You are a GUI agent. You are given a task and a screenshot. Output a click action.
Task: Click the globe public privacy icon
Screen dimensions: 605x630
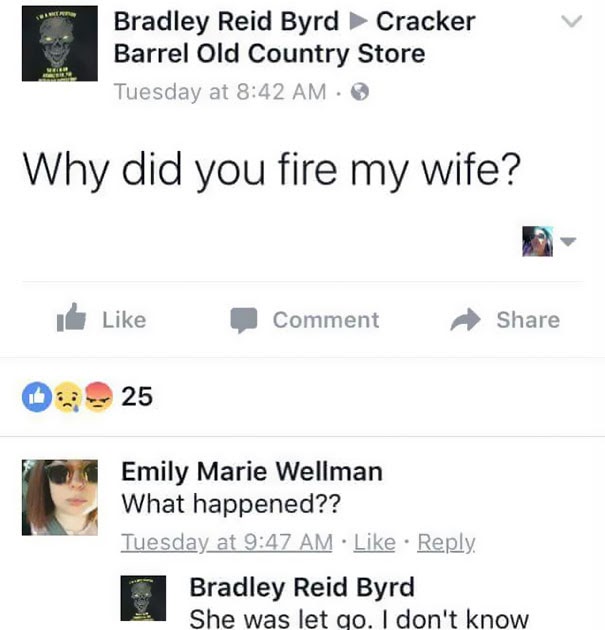coord(360,92)
